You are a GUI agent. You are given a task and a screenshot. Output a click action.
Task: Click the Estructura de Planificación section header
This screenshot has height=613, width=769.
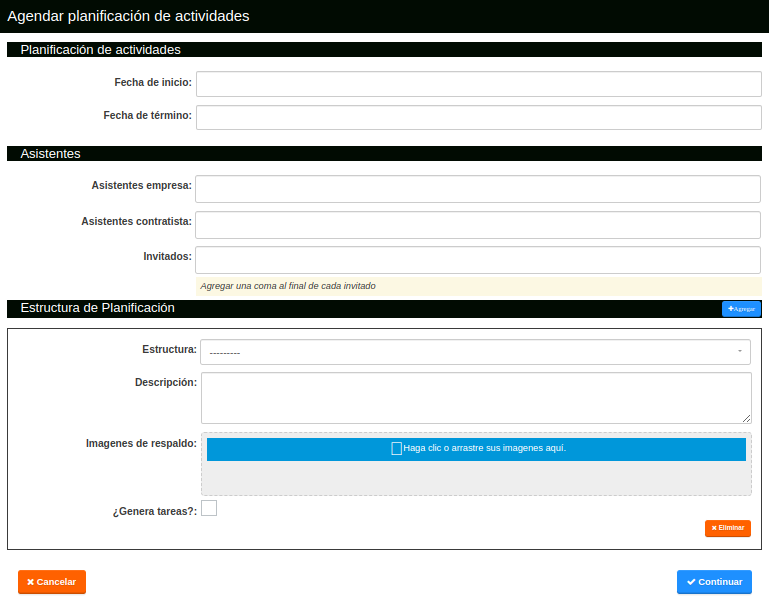(98, 308)
